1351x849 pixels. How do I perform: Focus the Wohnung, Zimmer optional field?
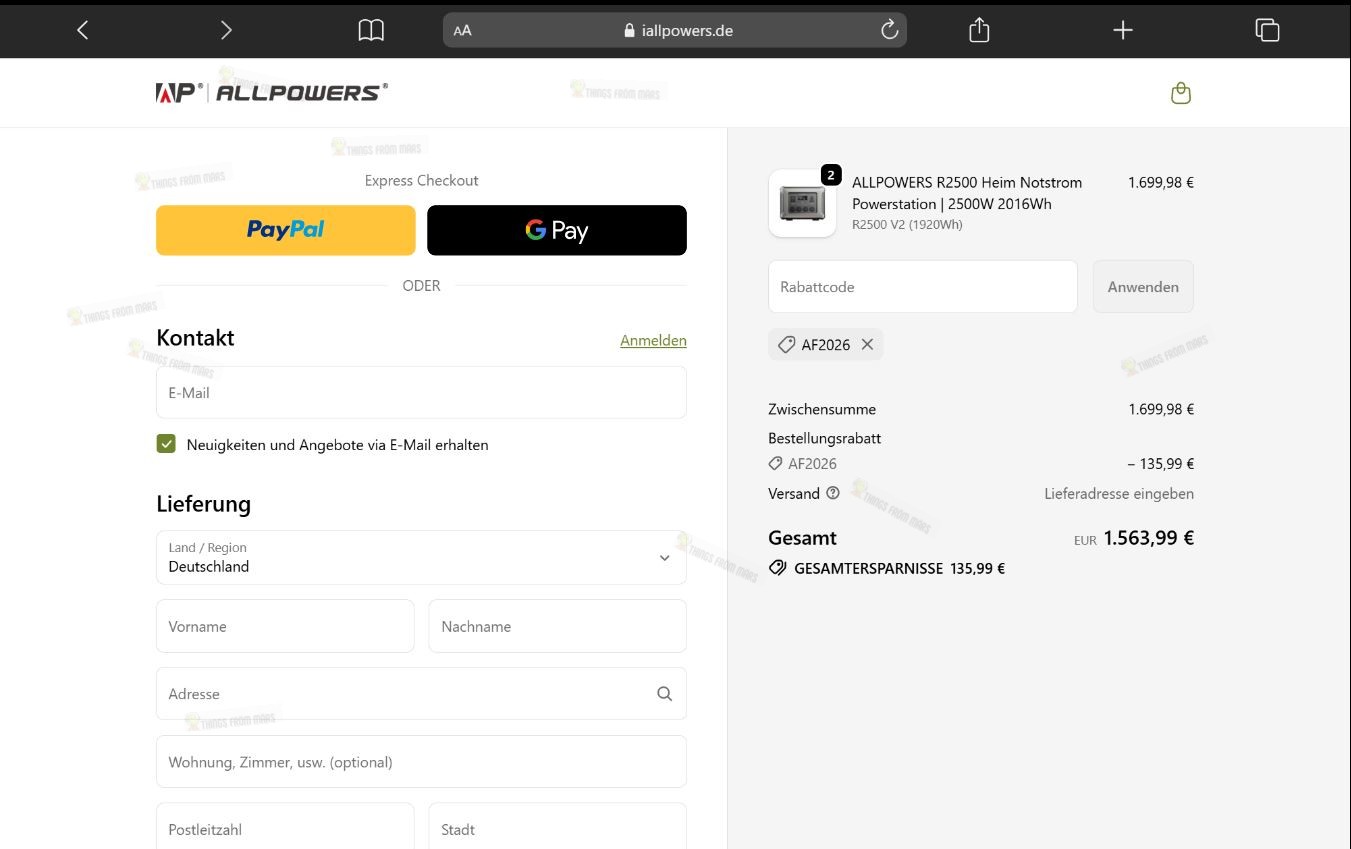[x=421, y=762]
